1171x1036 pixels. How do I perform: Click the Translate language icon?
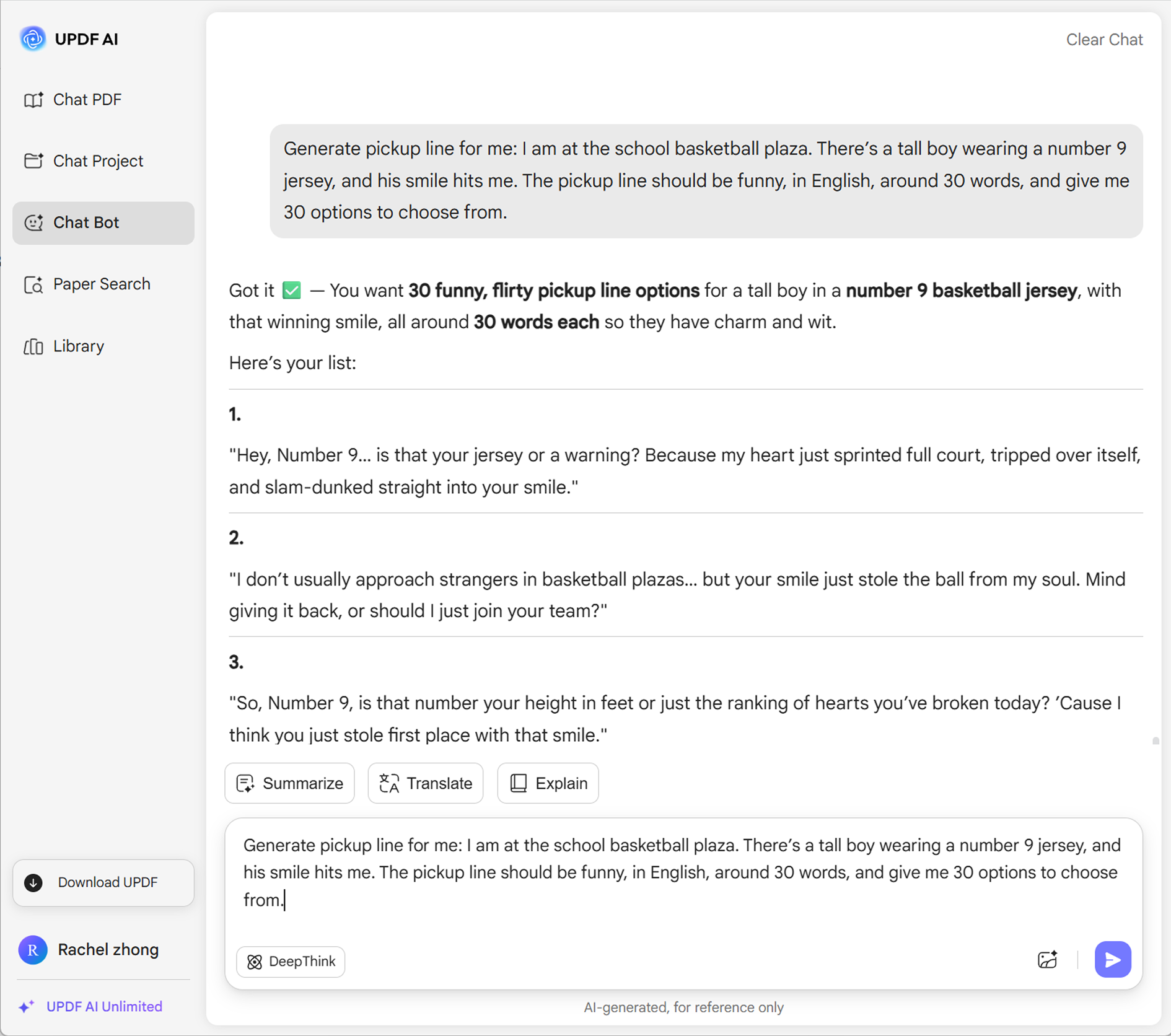389,783
